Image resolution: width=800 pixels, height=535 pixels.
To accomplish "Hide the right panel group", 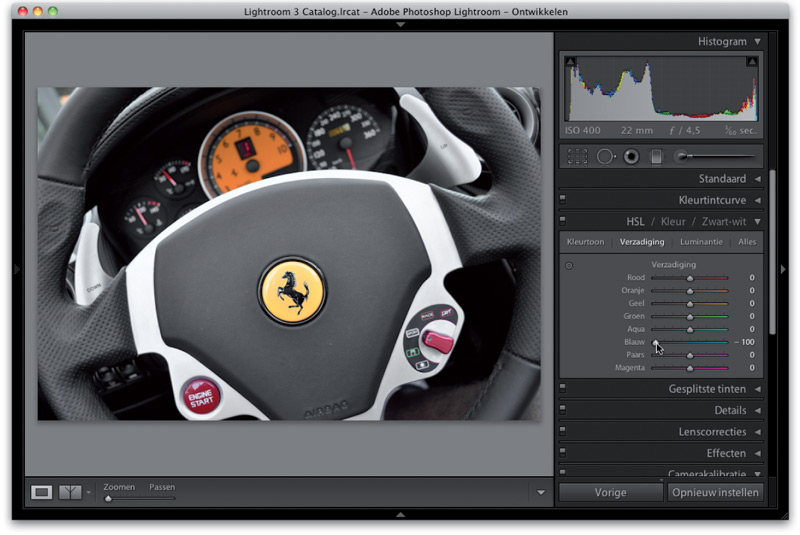I will (783, 269).
